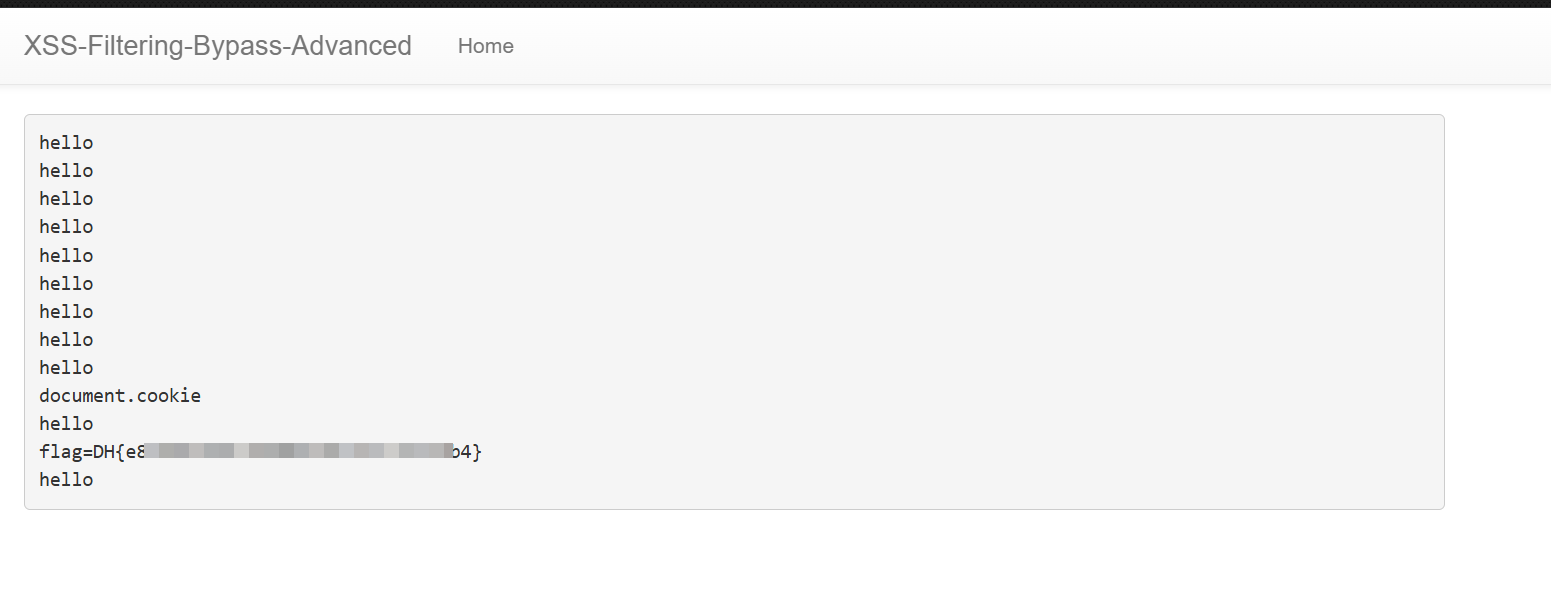Click the document.cookie text line
The image size is (1551, 594).
[120, 396]
